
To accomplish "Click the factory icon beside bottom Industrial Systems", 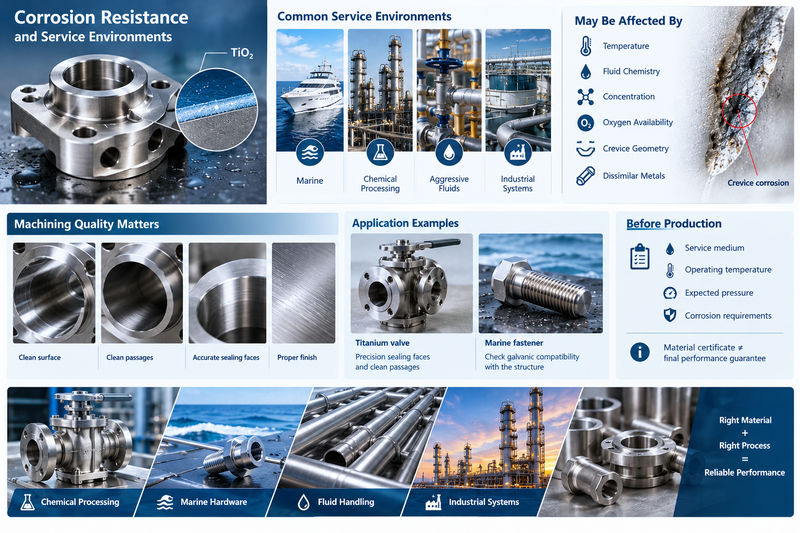I will [x=433, y=502].
